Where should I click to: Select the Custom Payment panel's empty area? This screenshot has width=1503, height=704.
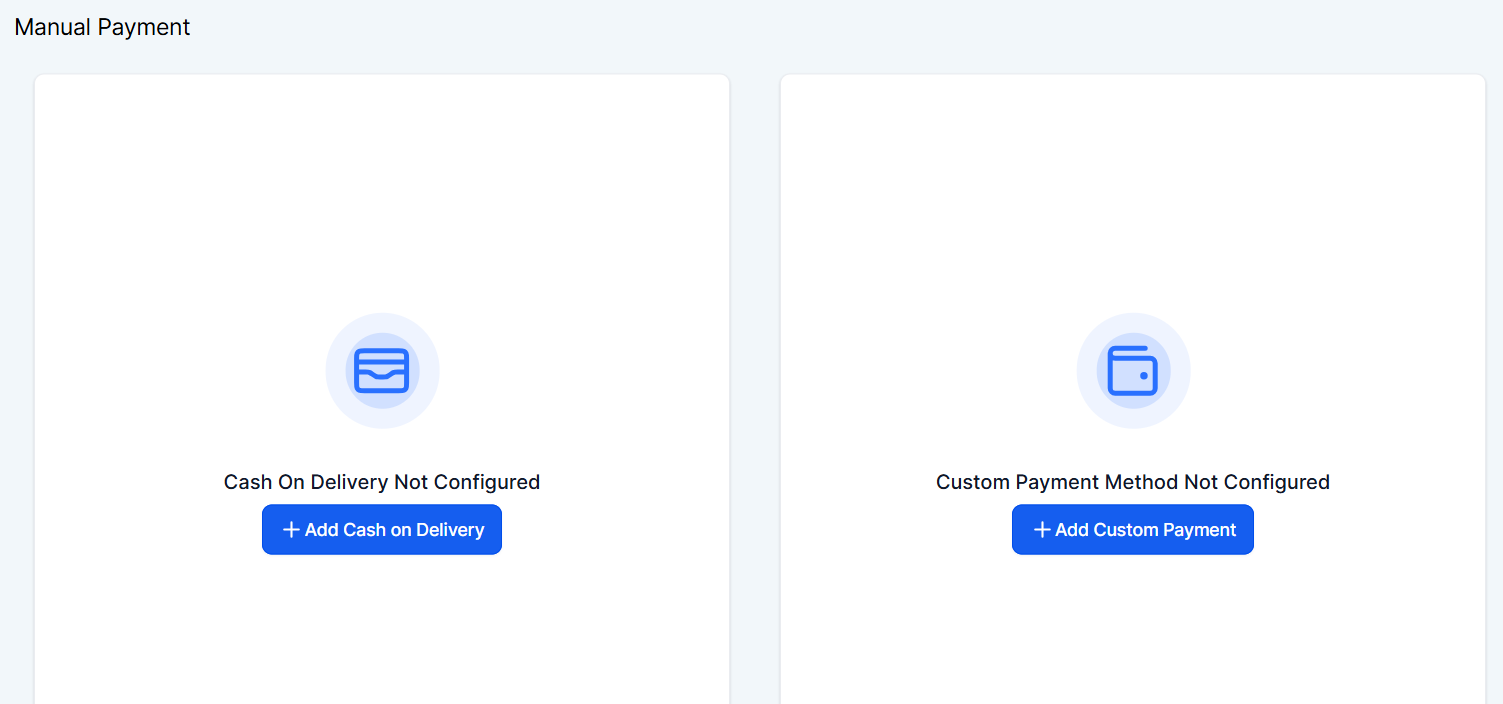coord(1133,200)
